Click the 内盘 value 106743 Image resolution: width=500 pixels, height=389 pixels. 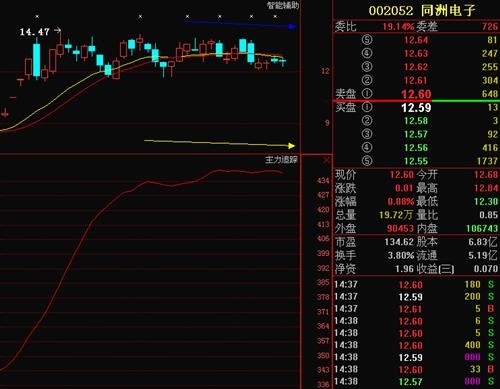point(482,228)
